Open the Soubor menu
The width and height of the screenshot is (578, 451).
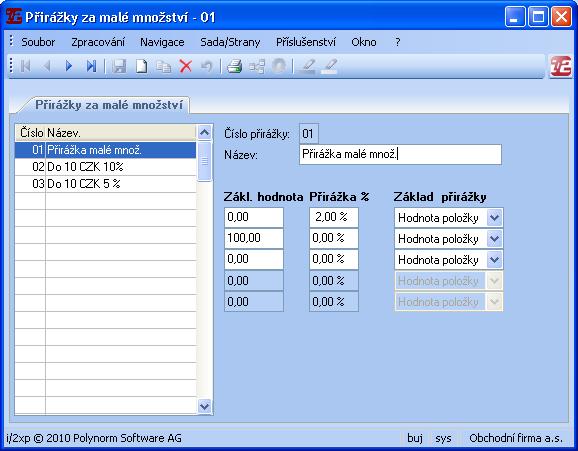38,42
